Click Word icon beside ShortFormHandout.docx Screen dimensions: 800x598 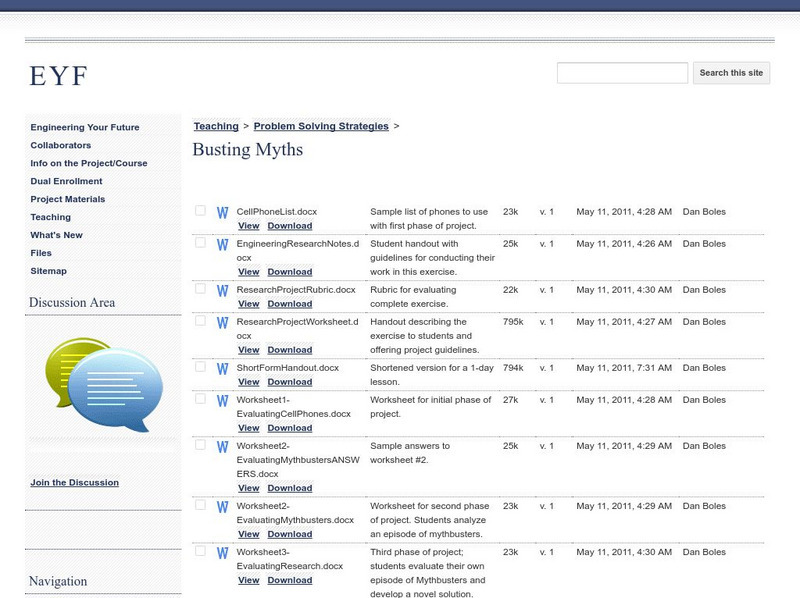pos(223,369)
